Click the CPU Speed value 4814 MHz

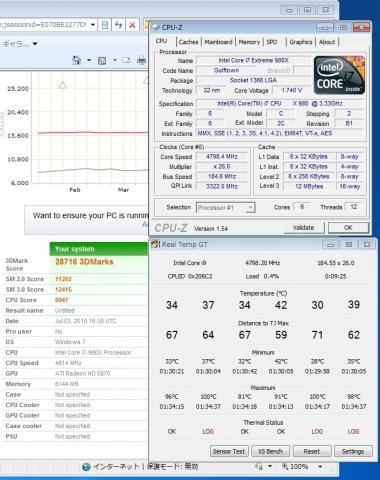(68, 363)
